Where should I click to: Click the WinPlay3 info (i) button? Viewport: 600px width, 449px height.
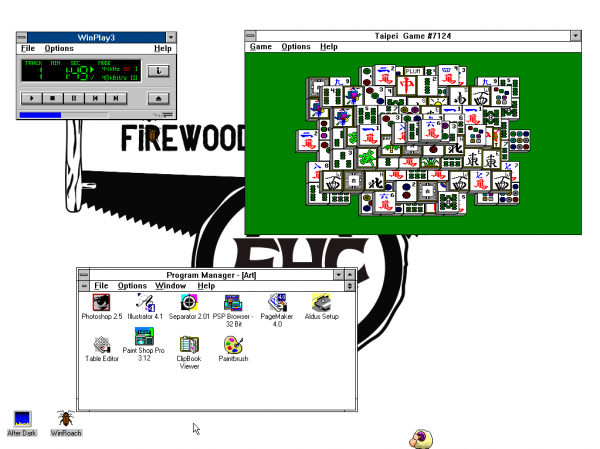[158, 71]
